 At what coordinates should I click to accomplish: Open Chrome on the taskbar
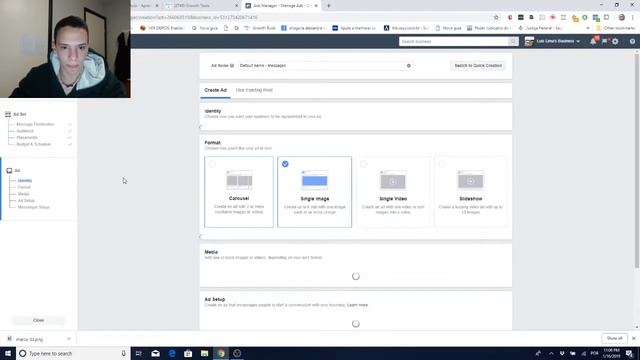click(221, 353)
